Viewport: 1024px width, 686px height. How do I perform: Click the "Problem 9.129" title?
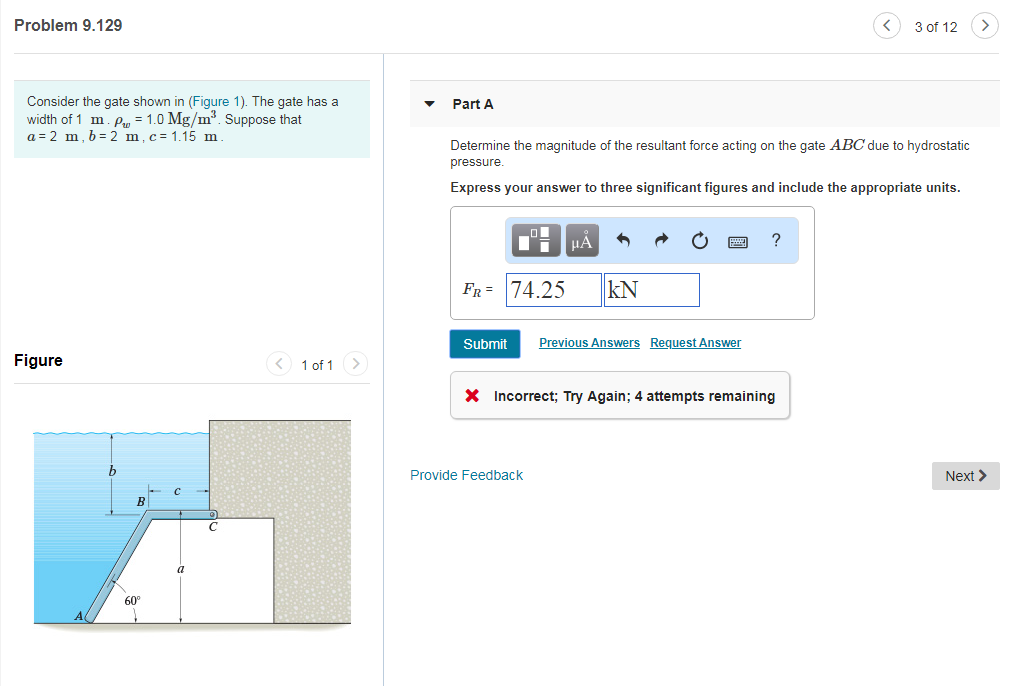[68, 25]
